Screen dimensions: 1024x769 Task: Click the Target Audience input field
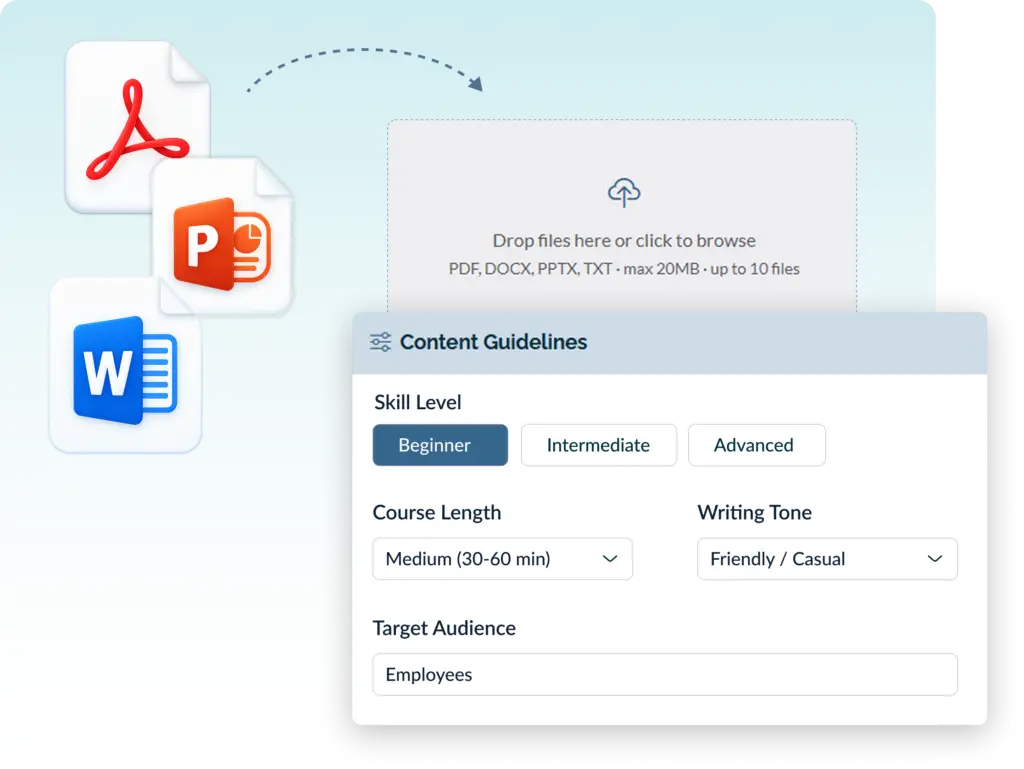pos(665,674)
